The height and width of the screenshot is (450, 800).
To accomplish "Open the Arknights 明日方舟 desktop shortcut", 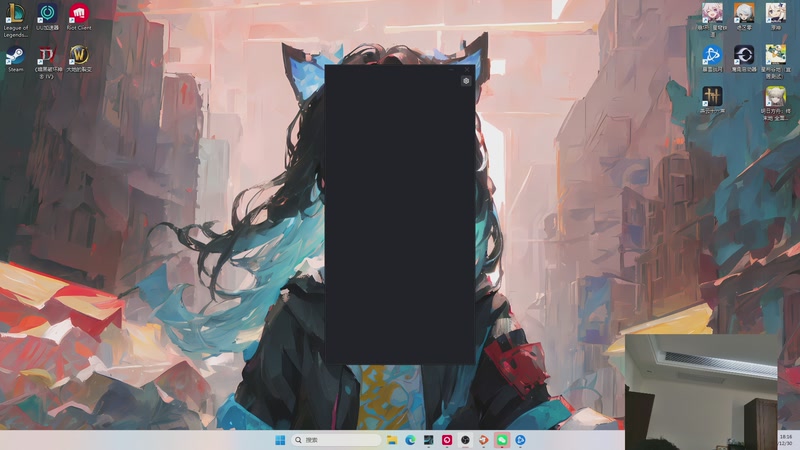I will tap(776, 104).
